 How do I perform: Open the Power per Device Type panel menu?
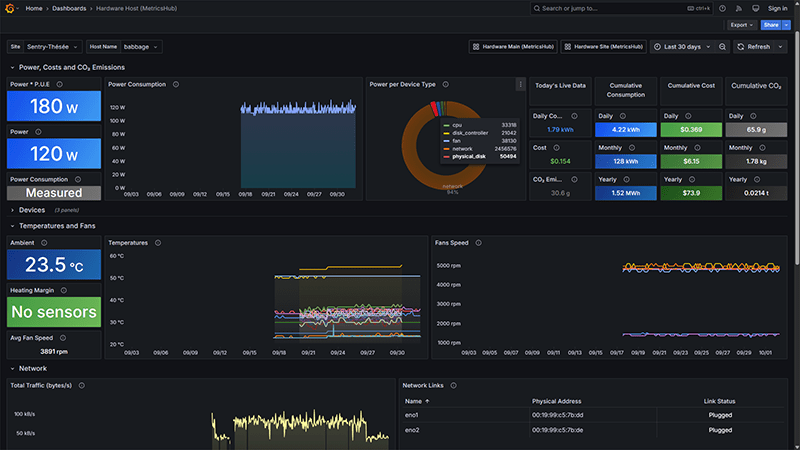[x=520, y=84]
